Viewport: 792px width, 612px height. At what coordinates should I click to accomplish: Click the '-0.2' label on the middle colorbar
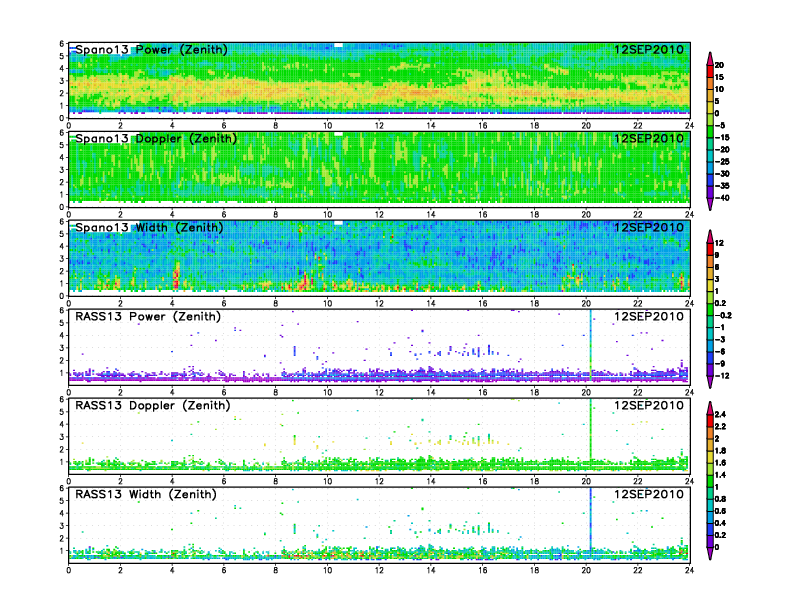pos(723,316)
